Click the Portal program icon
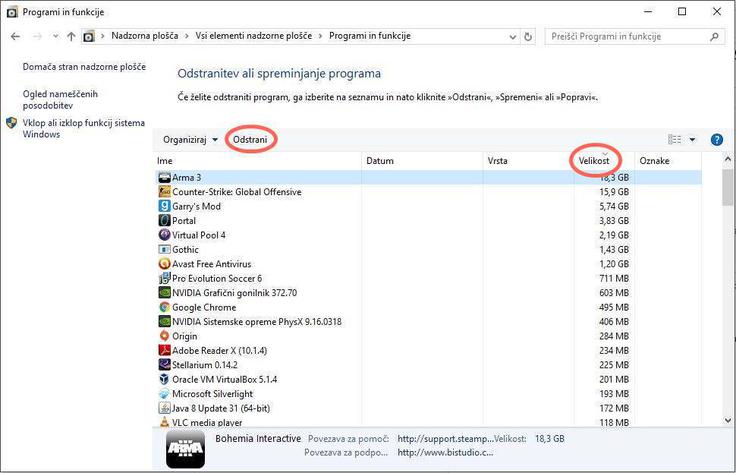Image resolution: width=736 pixels, height=473 pixels. (164, 221)
